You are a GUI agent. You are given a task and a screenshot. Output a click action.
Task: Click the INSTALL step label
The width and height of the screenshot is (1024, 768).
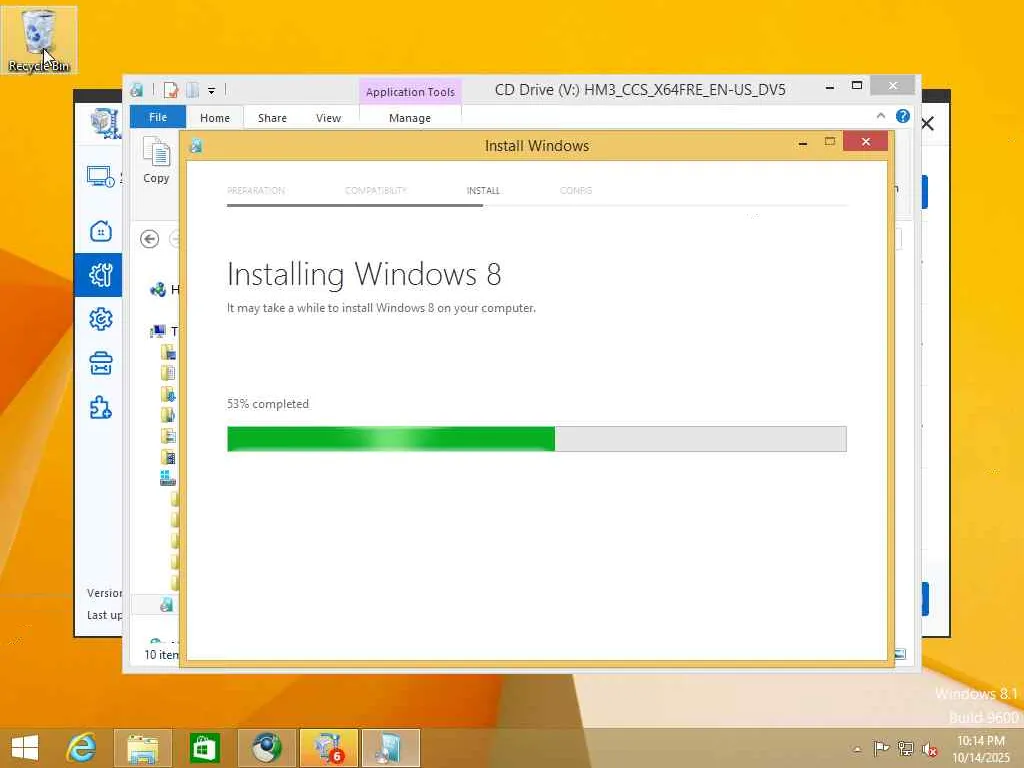(x=483, y=191)
